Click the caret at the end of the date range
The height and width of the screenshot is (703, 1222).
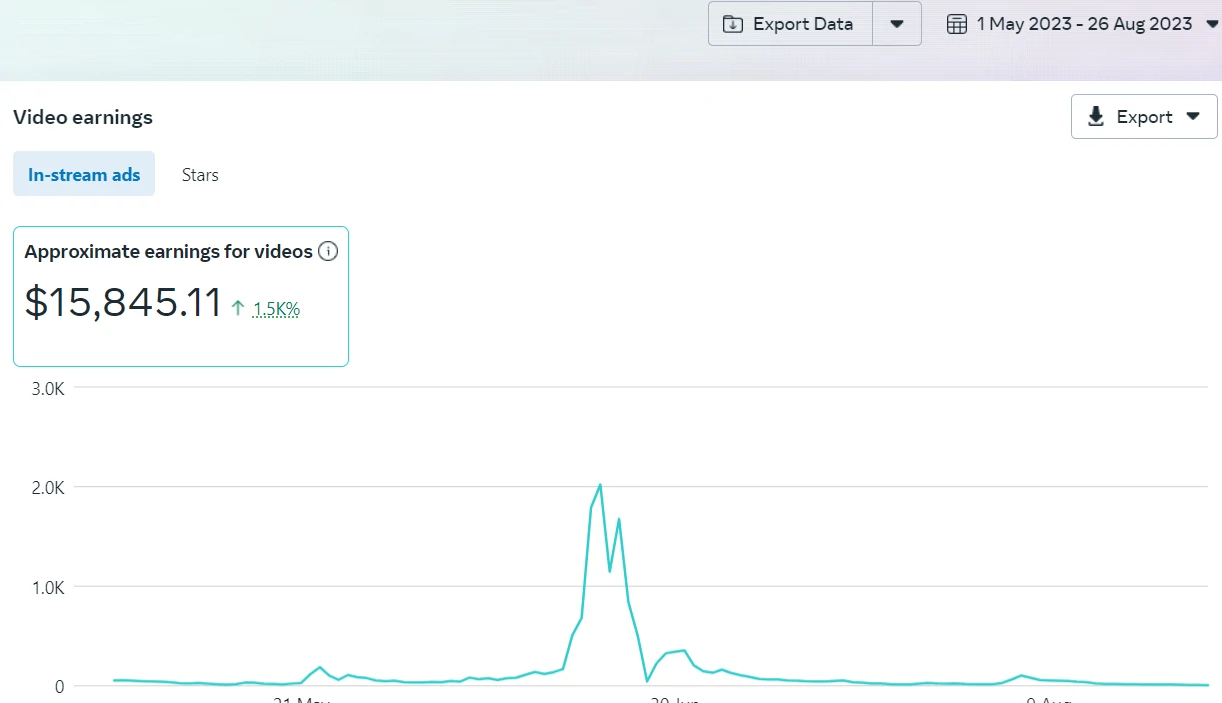click(1213, 24)
